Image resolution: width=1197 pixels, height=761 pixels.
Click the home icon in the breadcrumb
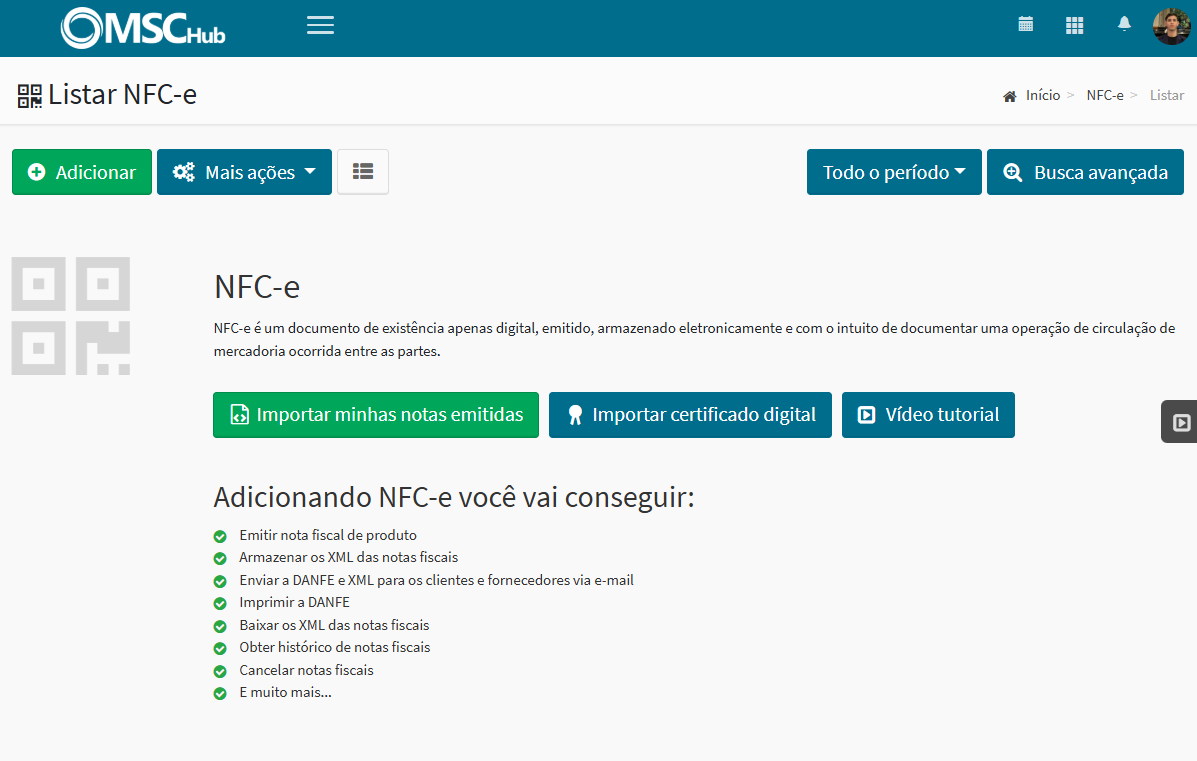(x=1009, y=95)
